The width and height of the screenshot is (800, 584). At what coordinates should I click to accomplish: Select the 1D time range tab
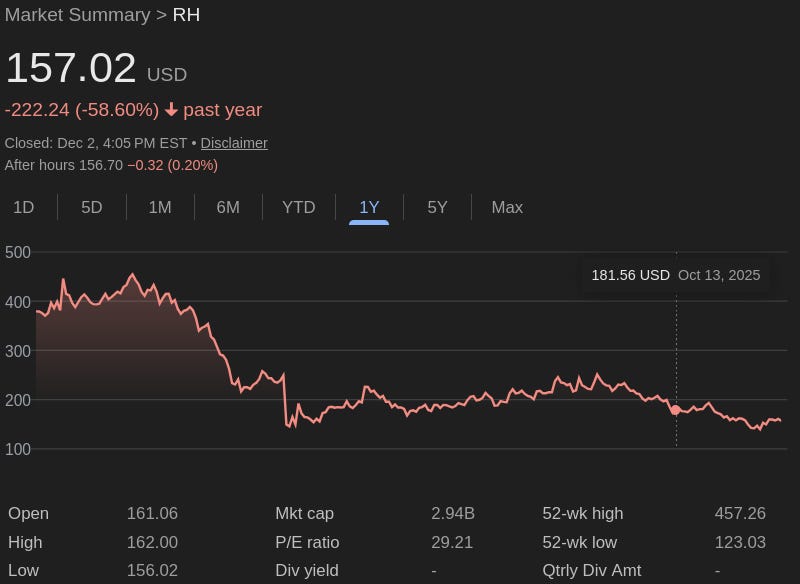tap(23, 208)
